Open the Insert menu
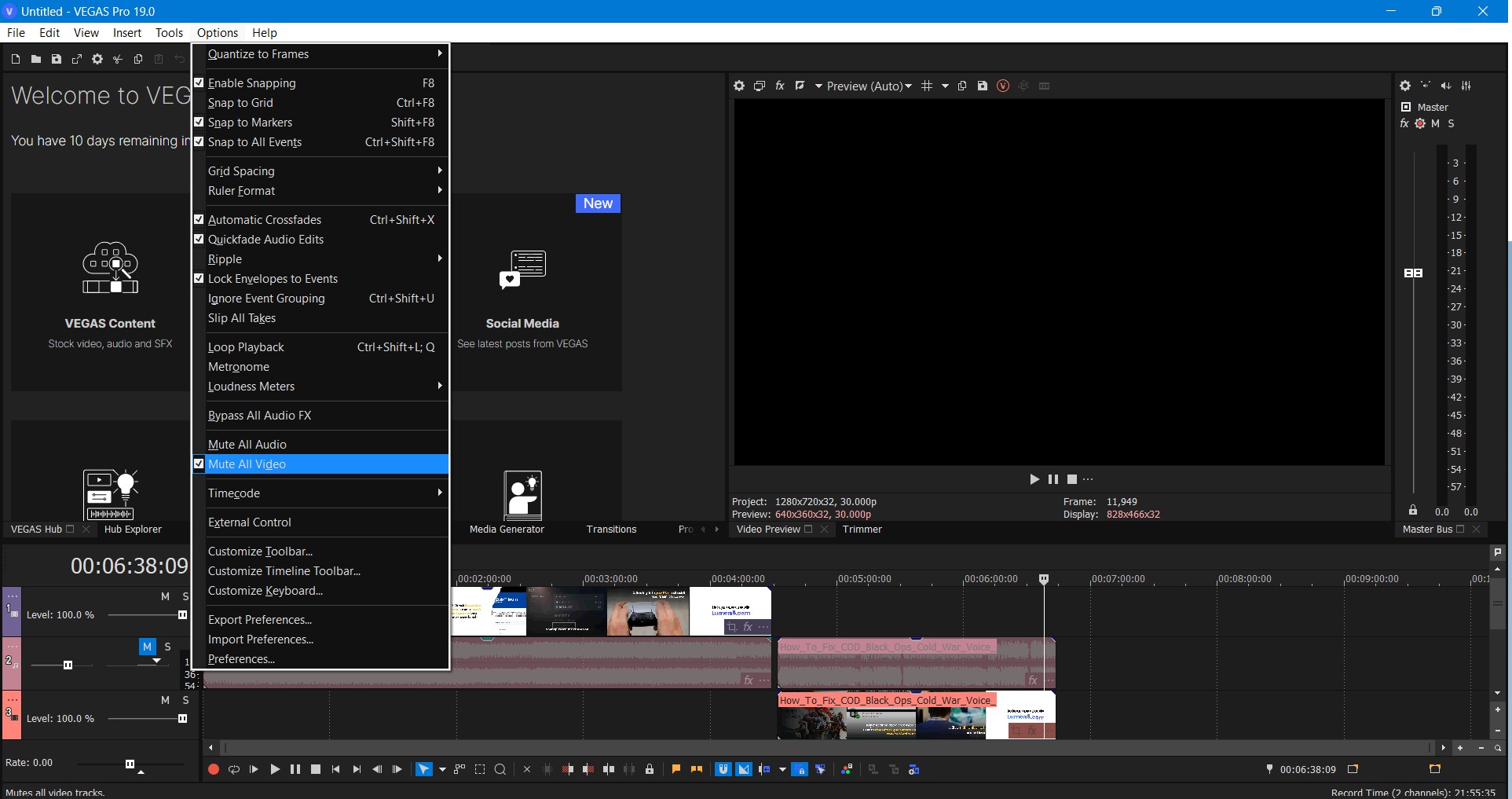Screen dimensions: 1512x799 126,32
